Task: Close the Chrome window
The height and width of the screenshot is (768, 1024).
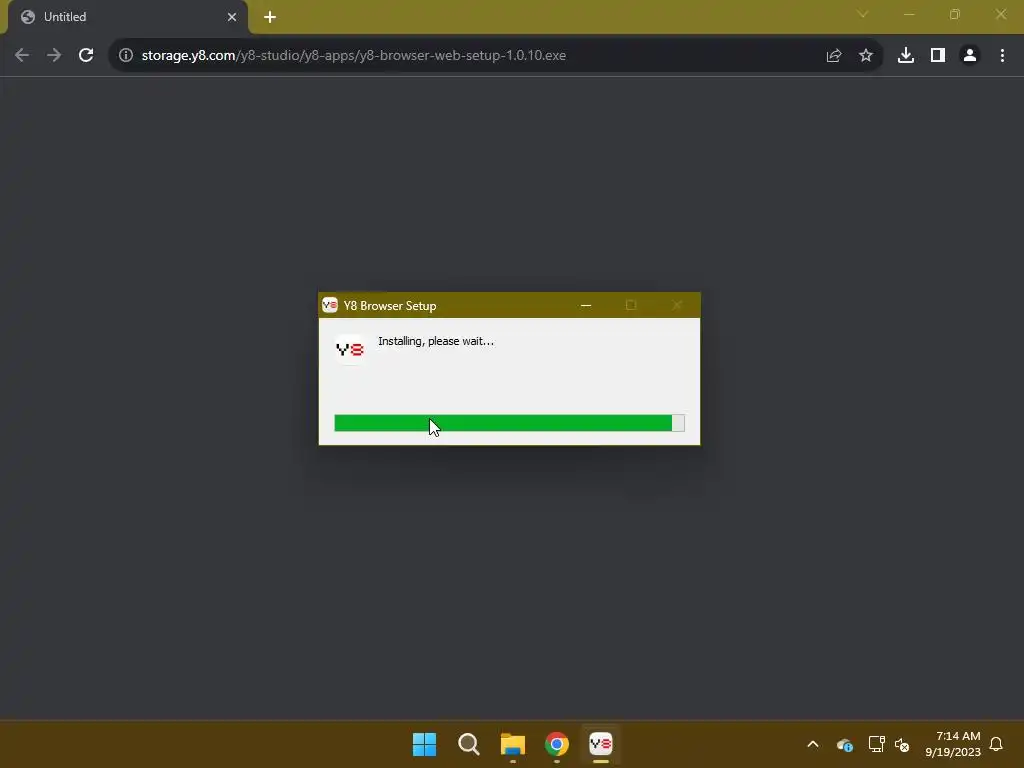Action: coord(1000,14)
